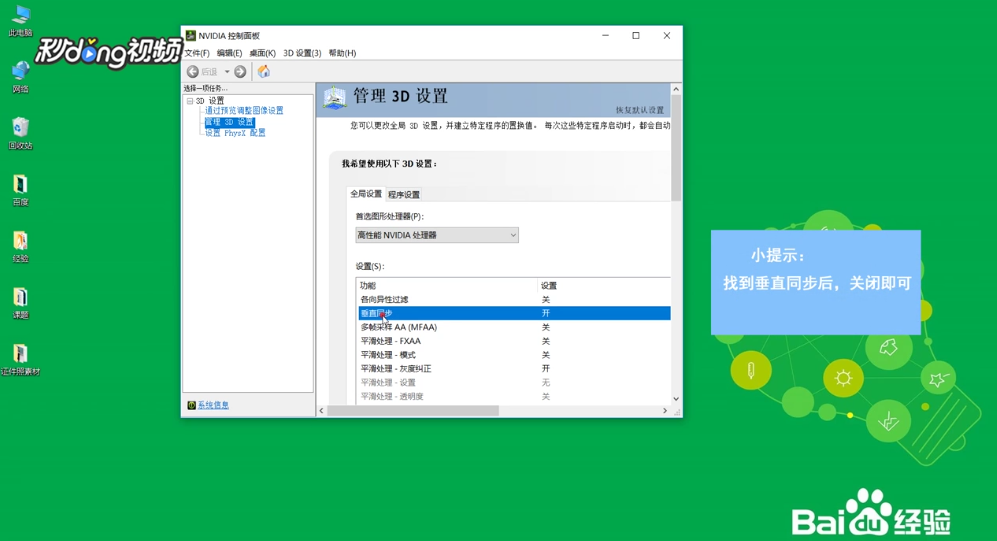Screen dimensions: 997x541
Task: Select the 平滑处理 - 透明度 row
Action: click(514, 397)
